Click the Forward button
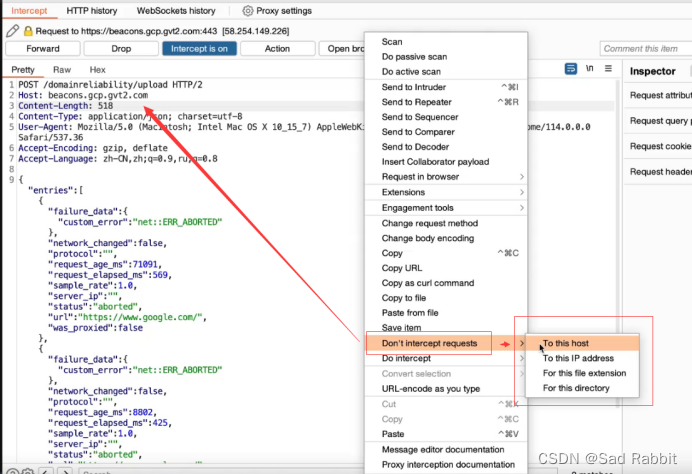Image resolution: width=692 pixels, height=474 pixels. (43, 49)
